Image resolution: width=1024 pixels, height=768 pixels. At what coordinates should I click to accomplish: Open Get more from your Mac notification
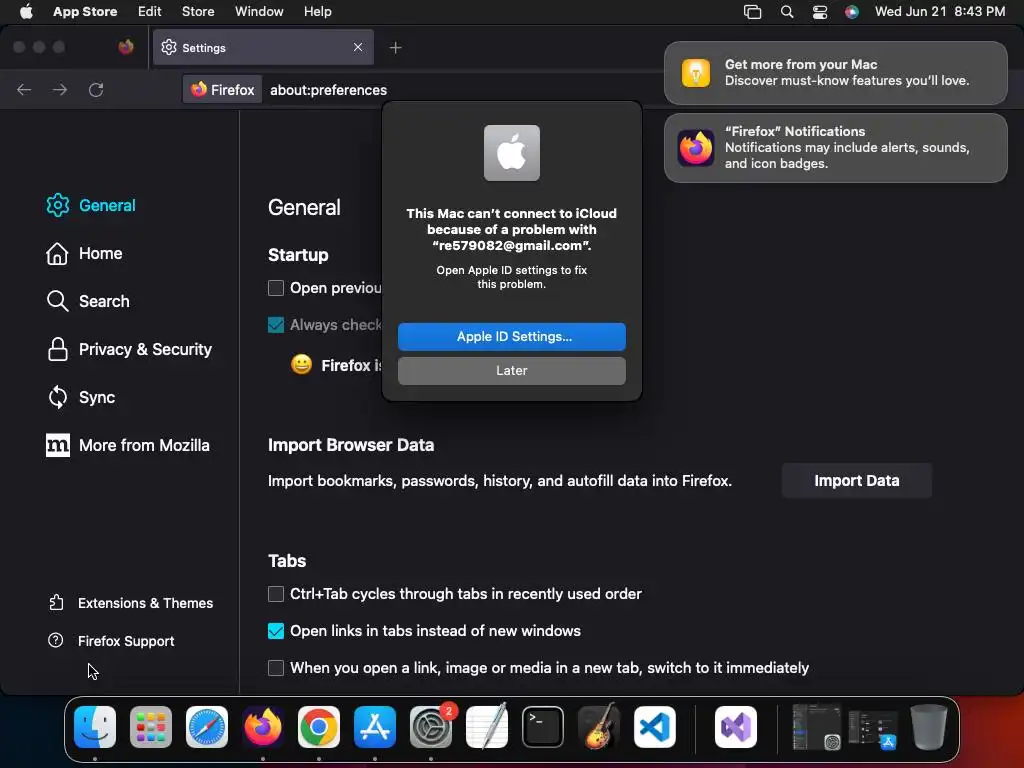(835, 72)
